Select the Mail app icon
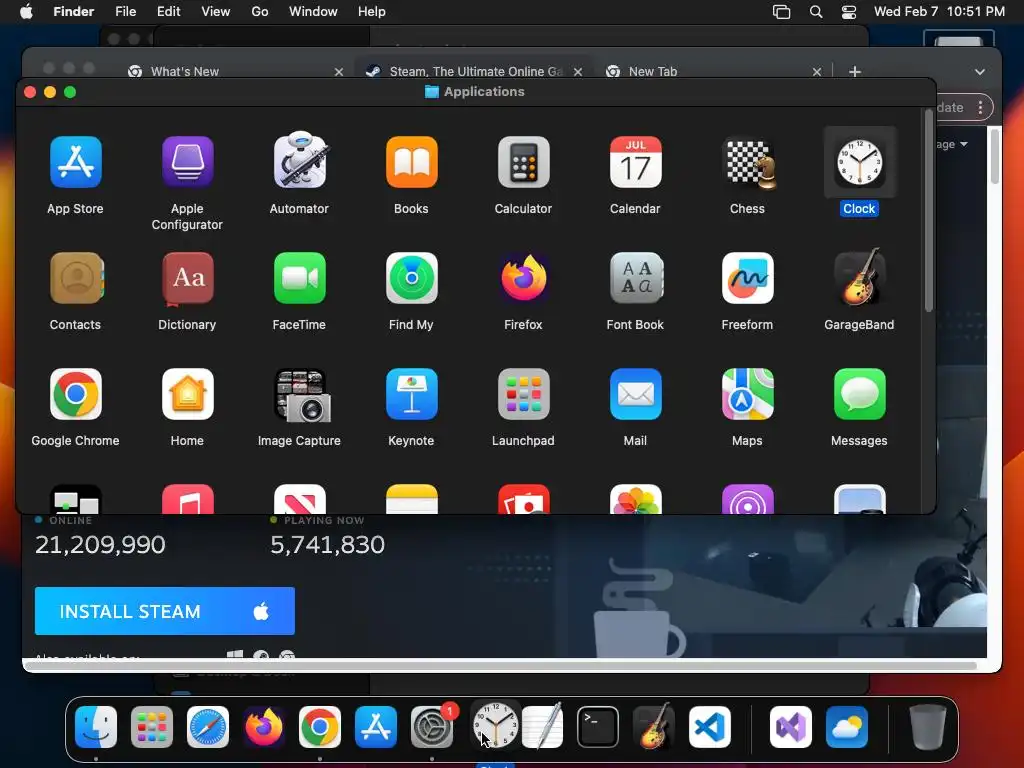Screen dimensions: 1024x768 point(635,394)
